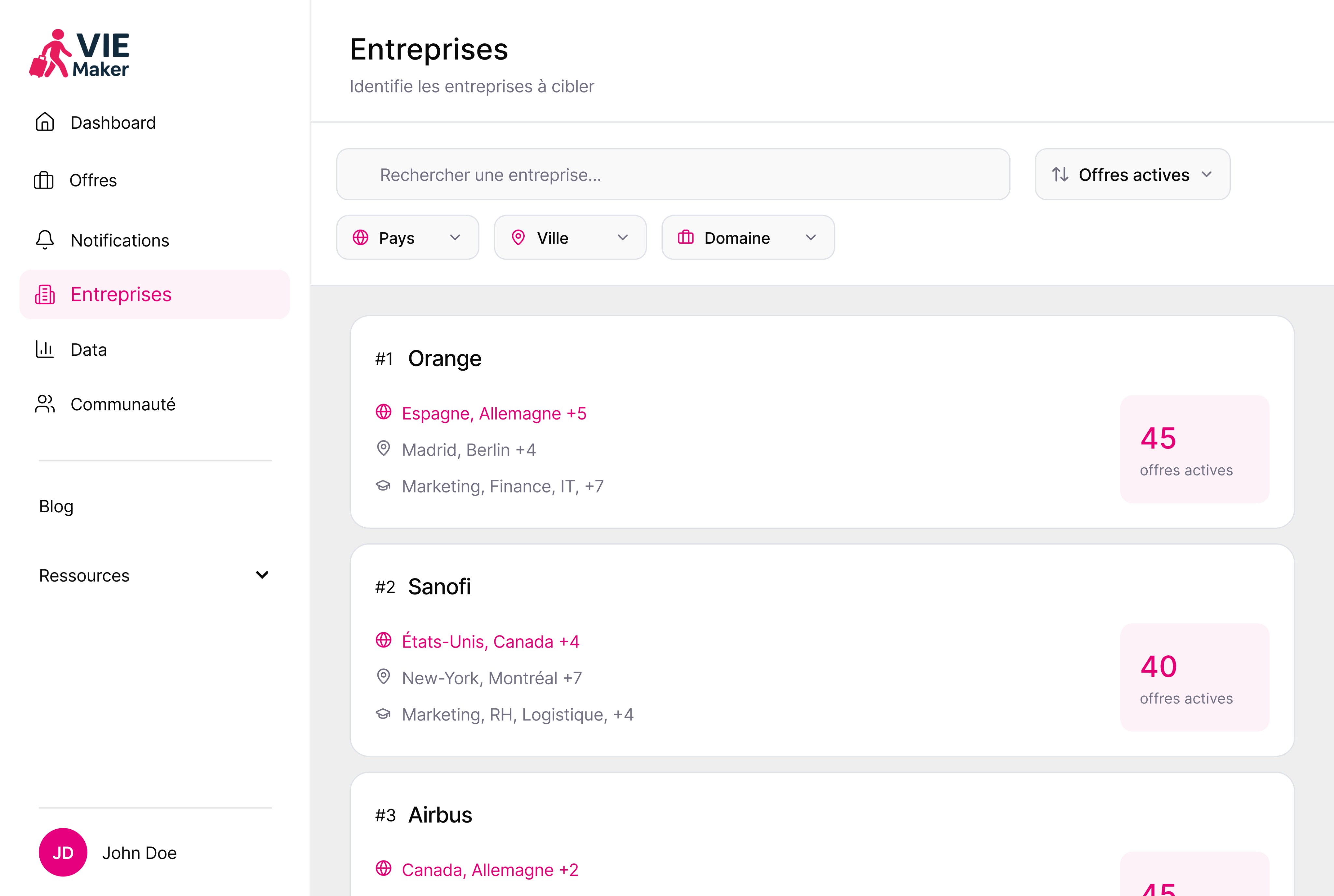Open the Pays filter dropdown
The image size is (1334, 896).
click(x=407, y=238)
